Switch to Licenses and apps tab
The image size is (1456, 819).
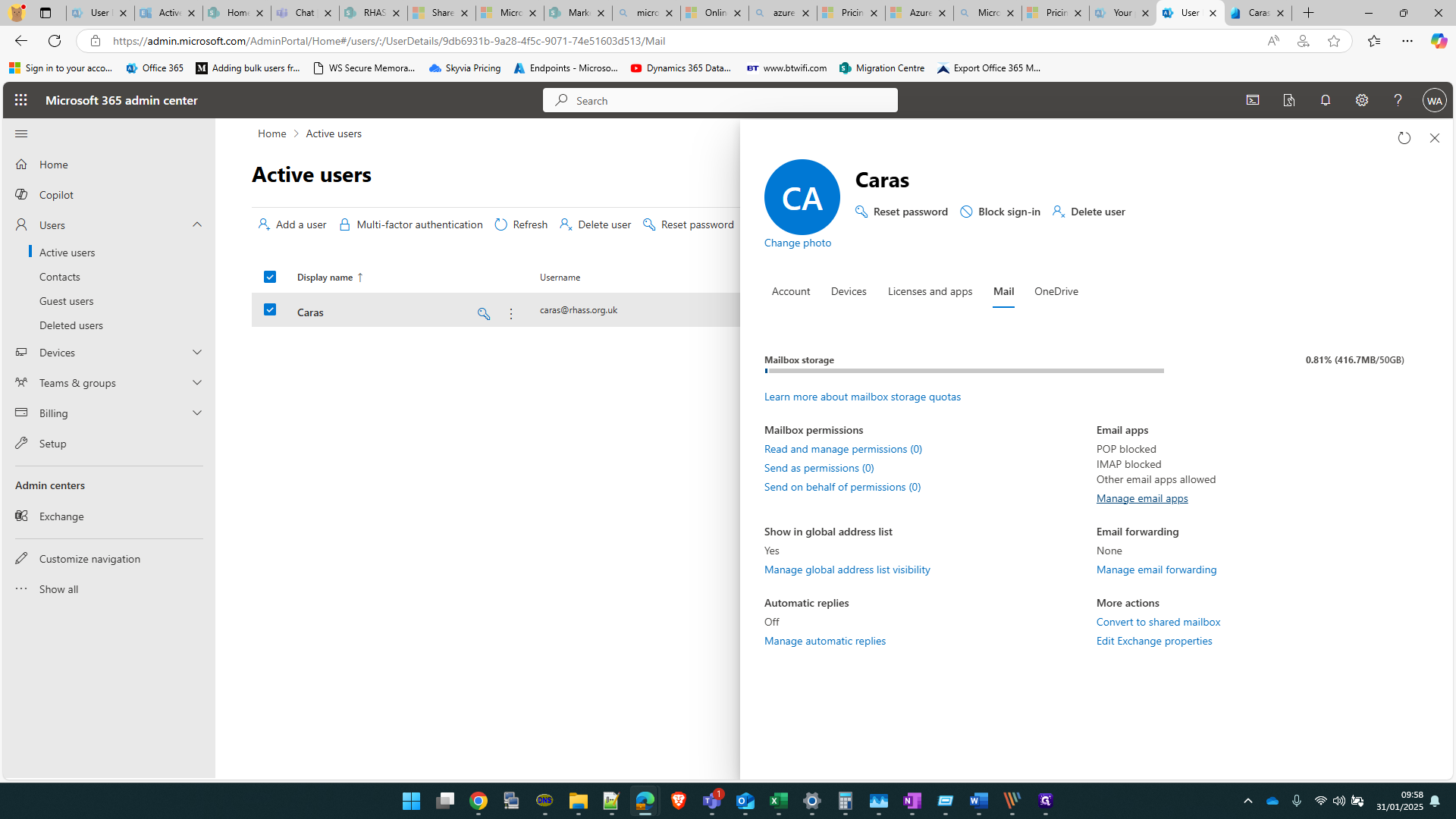pyautogui.click(x=930, y=291)
